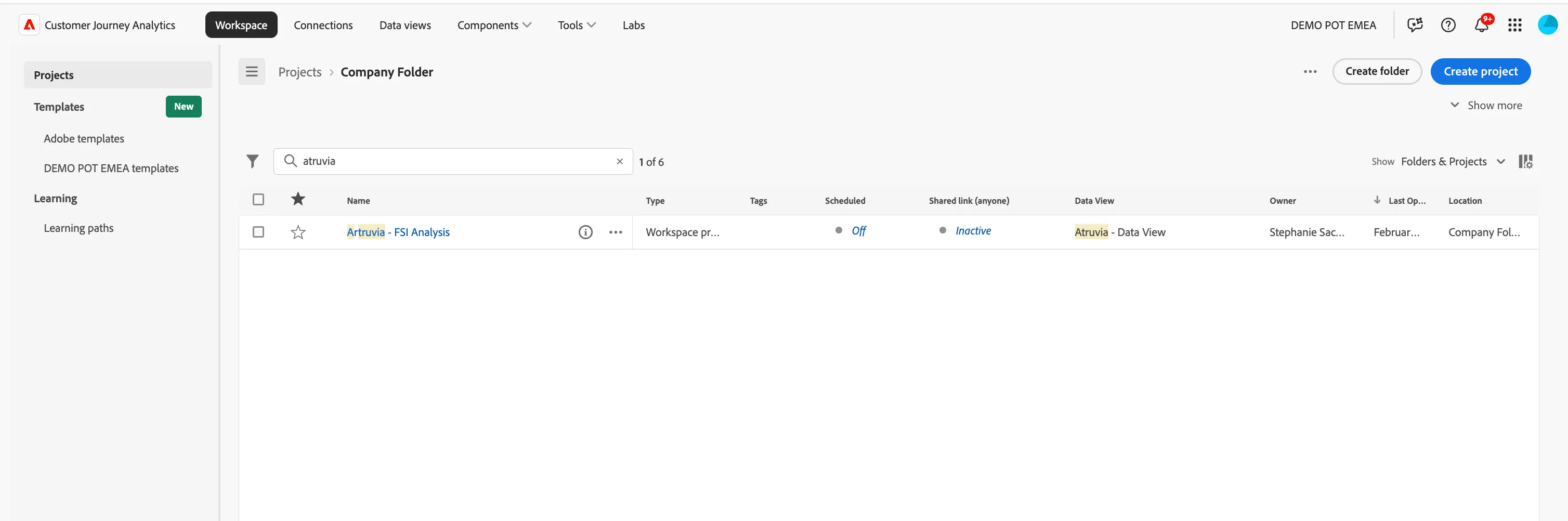
Task: Open DEMO POT EMEA templates
Action: point(111,168)
